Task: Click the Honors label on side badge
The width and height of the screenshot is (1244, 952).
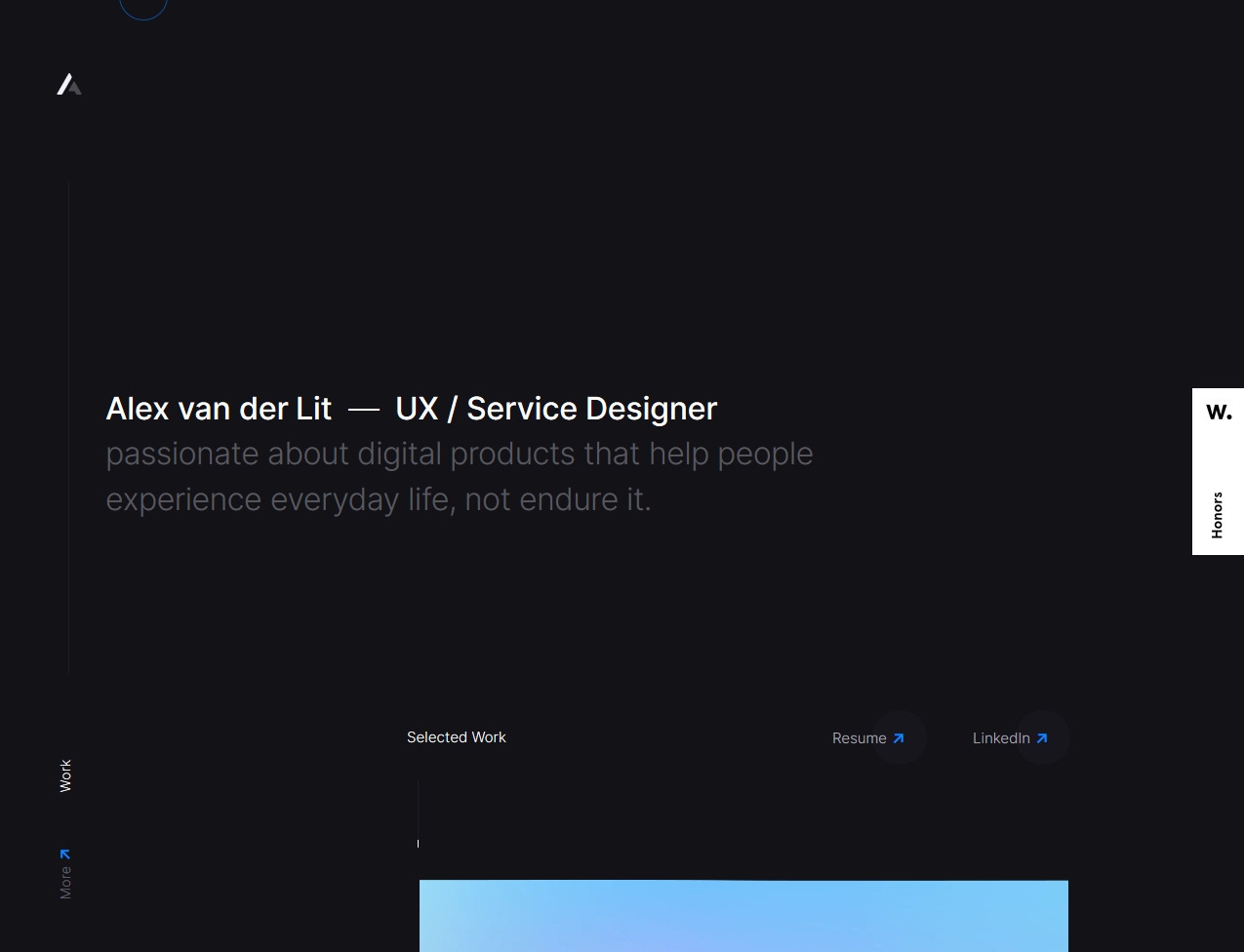Action: coord(1217,515)
